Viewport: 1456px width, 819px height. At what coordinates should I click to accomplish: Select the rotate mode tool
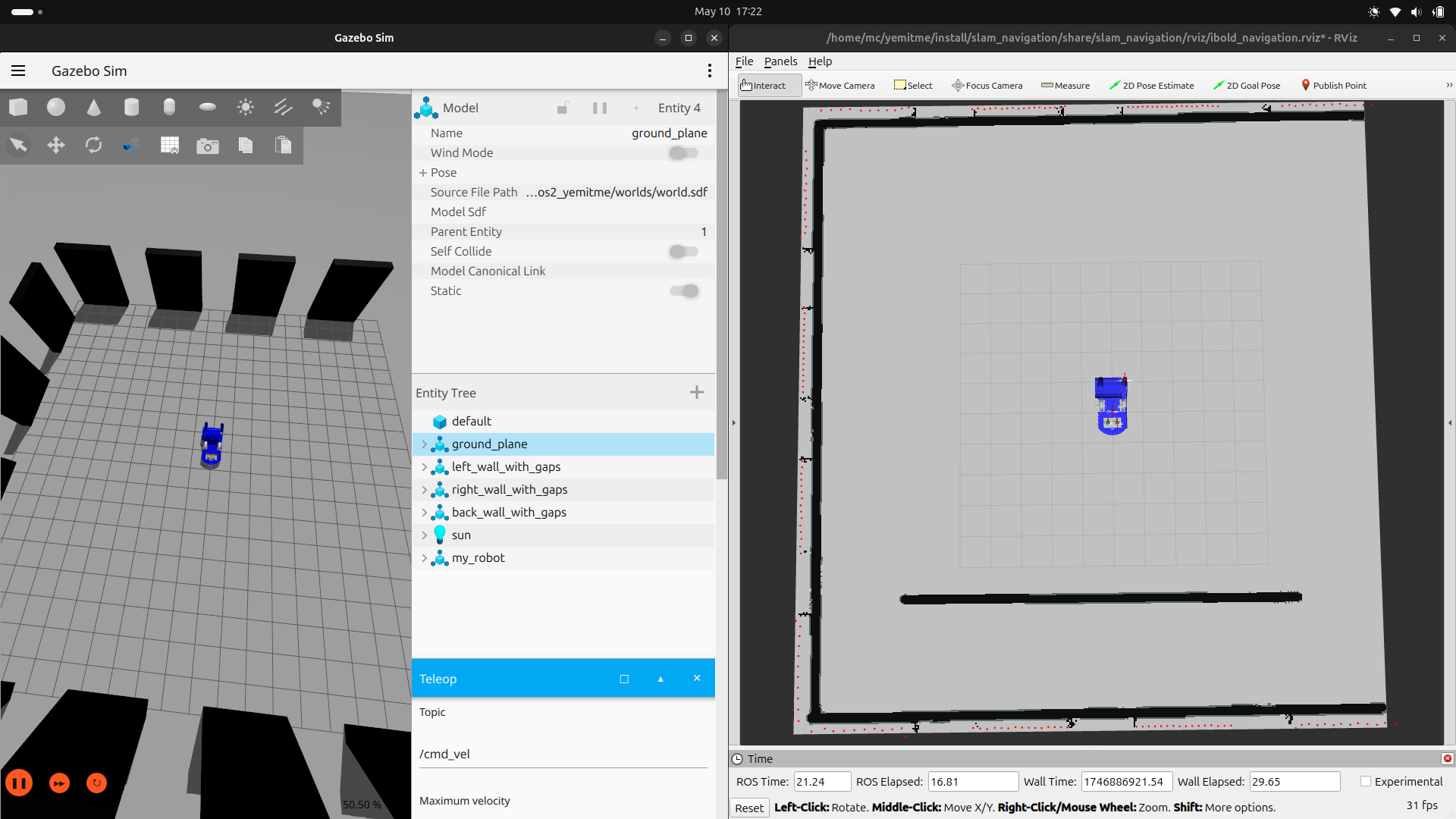click(94, 145)
